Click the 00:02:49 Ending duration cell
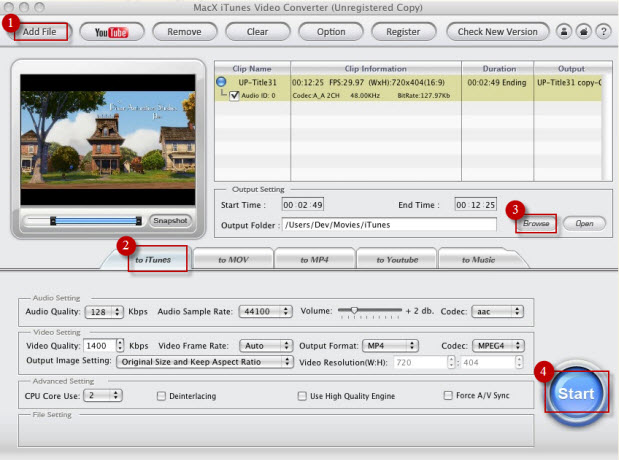Image resolution: width=619 pixels, height=460 pixels. [x=497, y=82]
